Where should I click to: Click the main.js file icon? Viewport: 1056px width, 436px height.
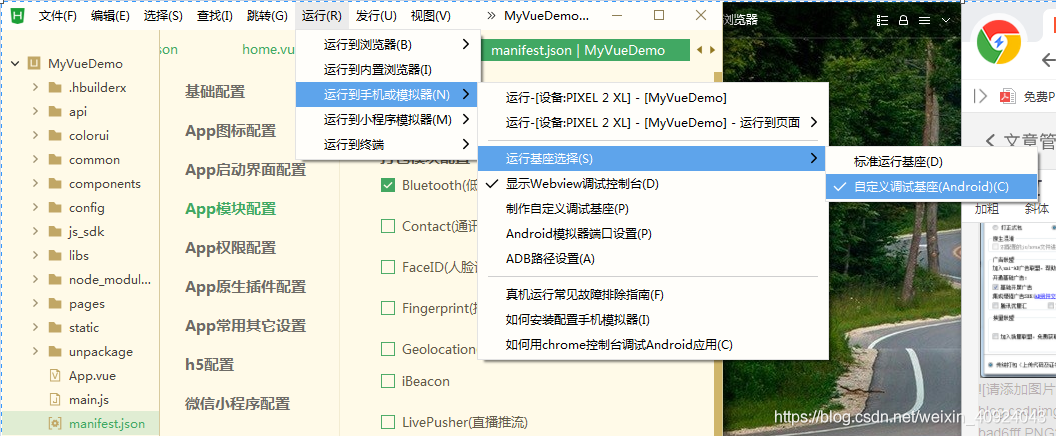pyautogui.click(x=56, y=400)
